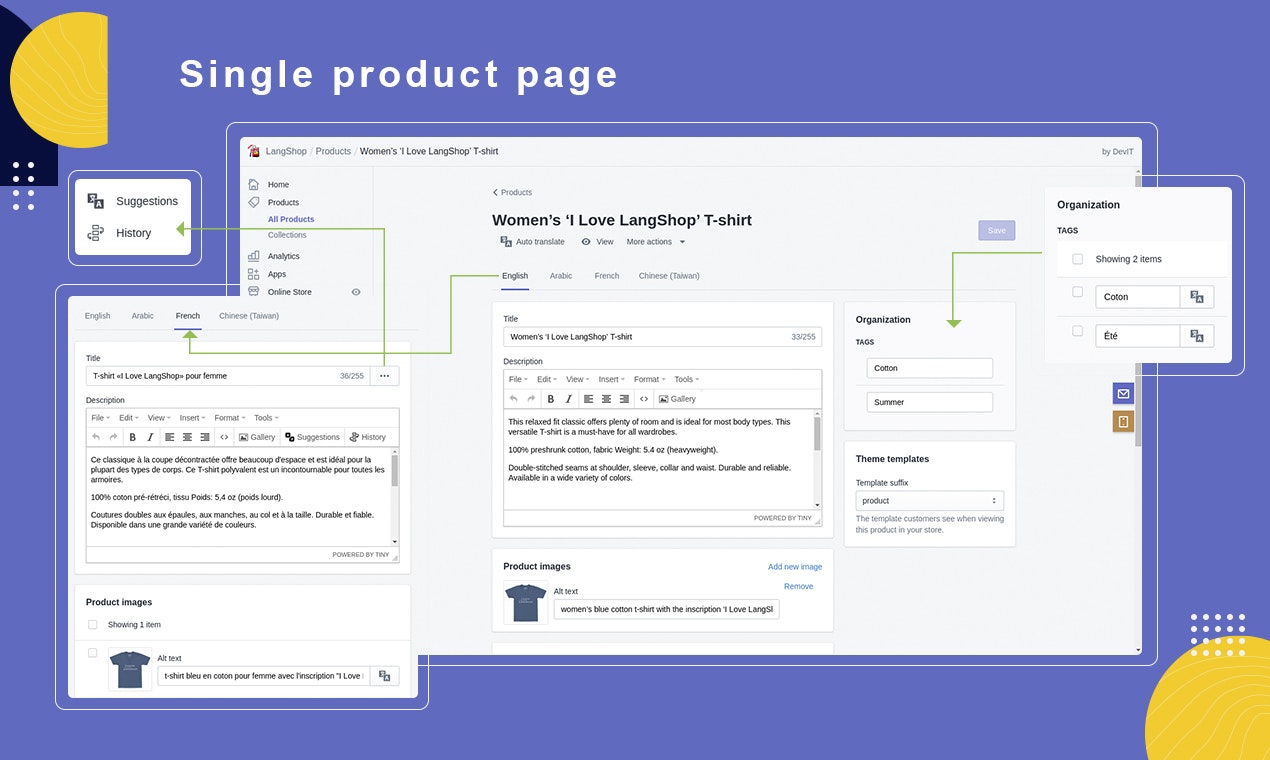The image size is (1270, 760).
Task: Click translate icon next to Coton tag
Action: tap(1197, 297)
